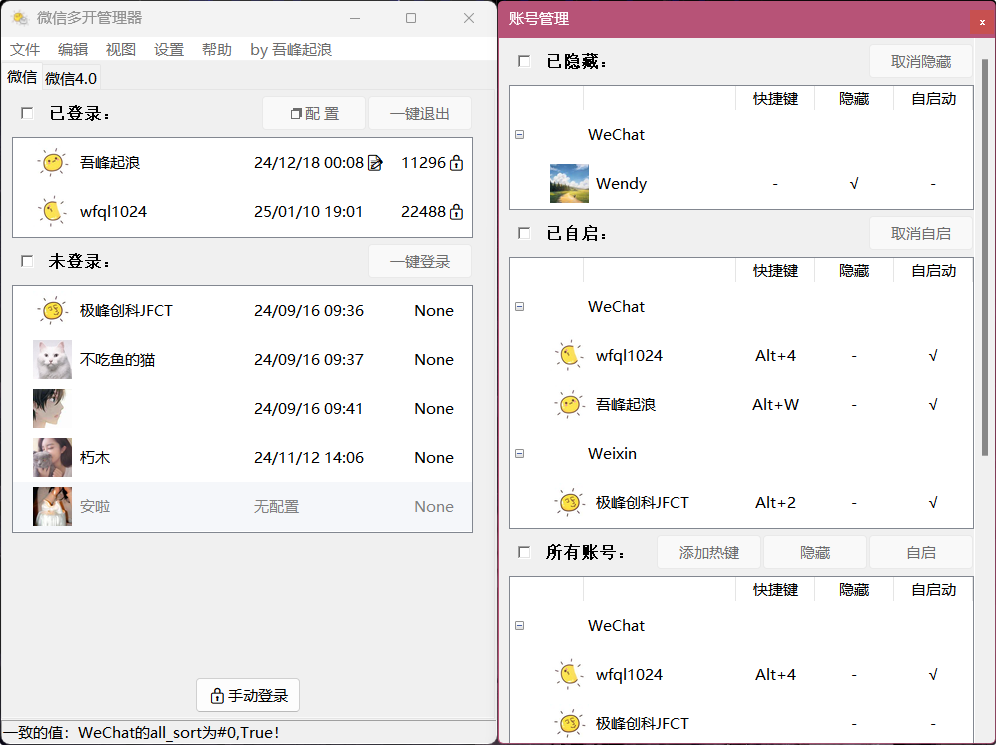Click the 账号管理 vertical scrollbar

click(985, 257)
